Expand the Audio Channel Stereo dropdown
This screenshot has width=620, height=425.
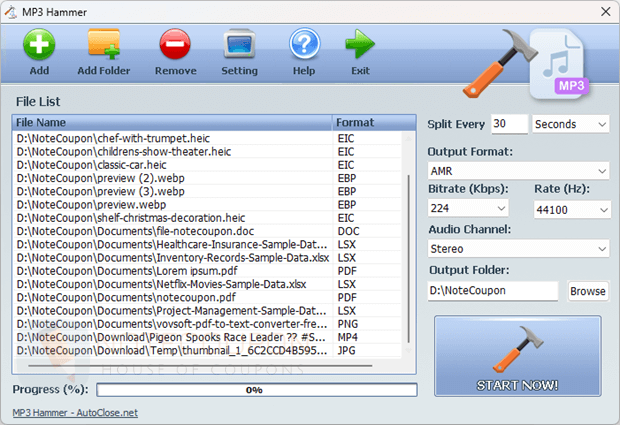click(518, 249)
